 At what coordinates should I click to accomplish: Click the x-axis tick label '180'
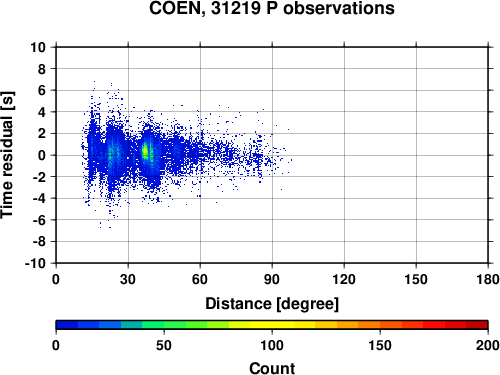487,279
